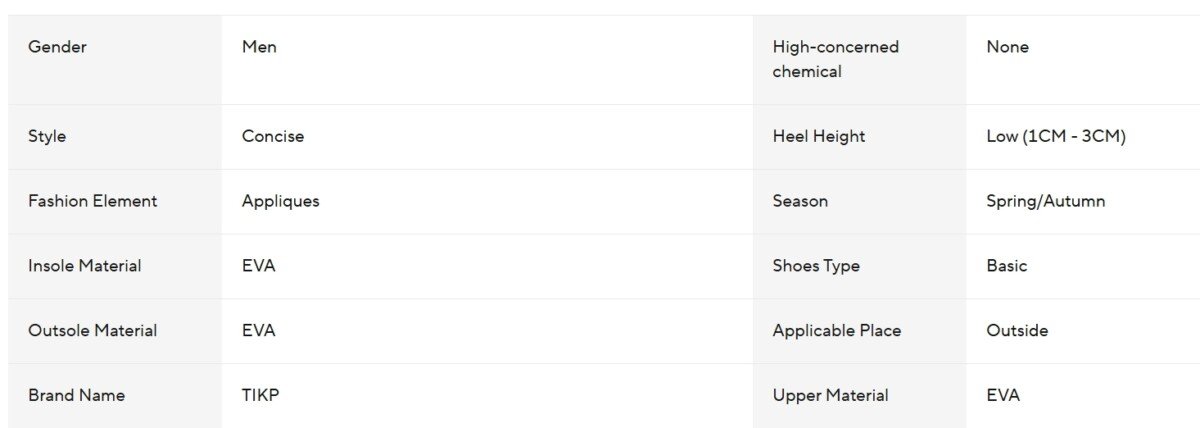Click the Outside applicable place value
This screenshot has height=428, width=1200.
click(1017, 331)
